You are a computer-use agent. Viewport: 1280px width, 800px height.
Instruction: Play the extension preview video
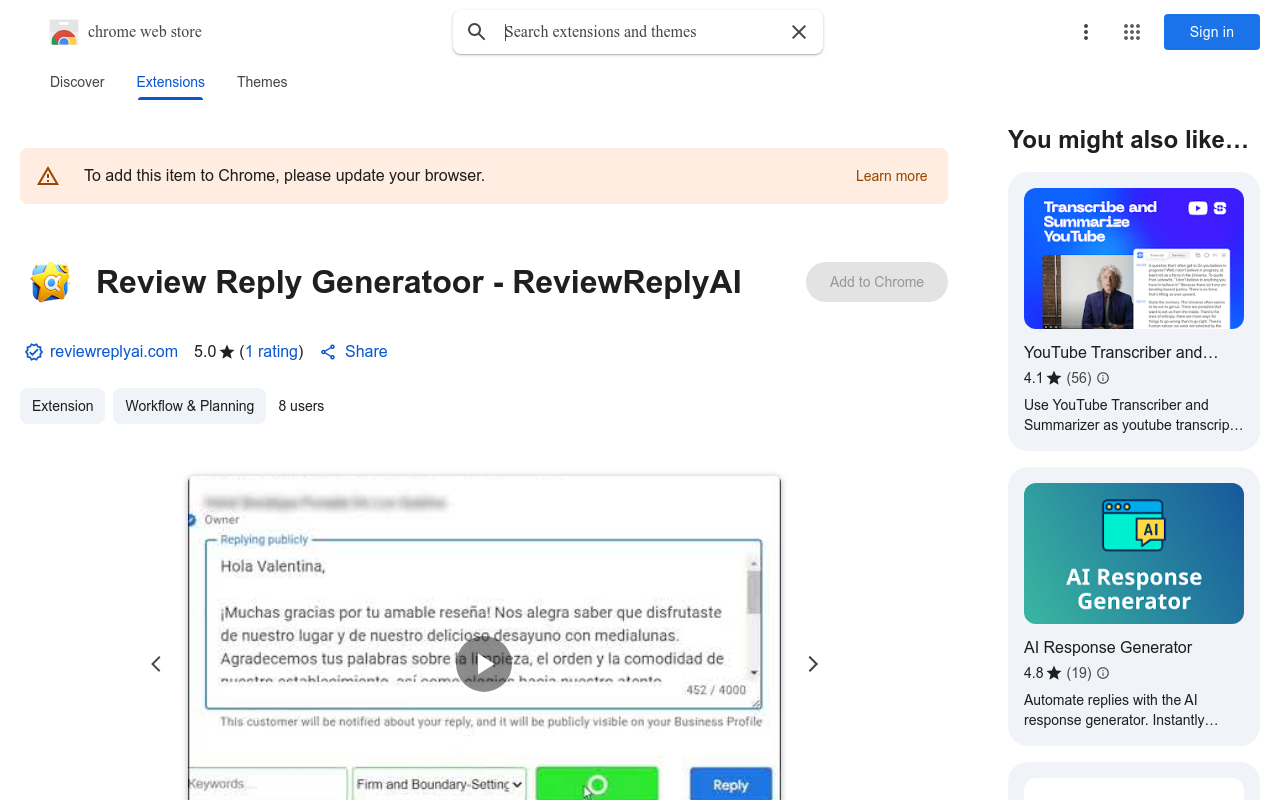484,664
